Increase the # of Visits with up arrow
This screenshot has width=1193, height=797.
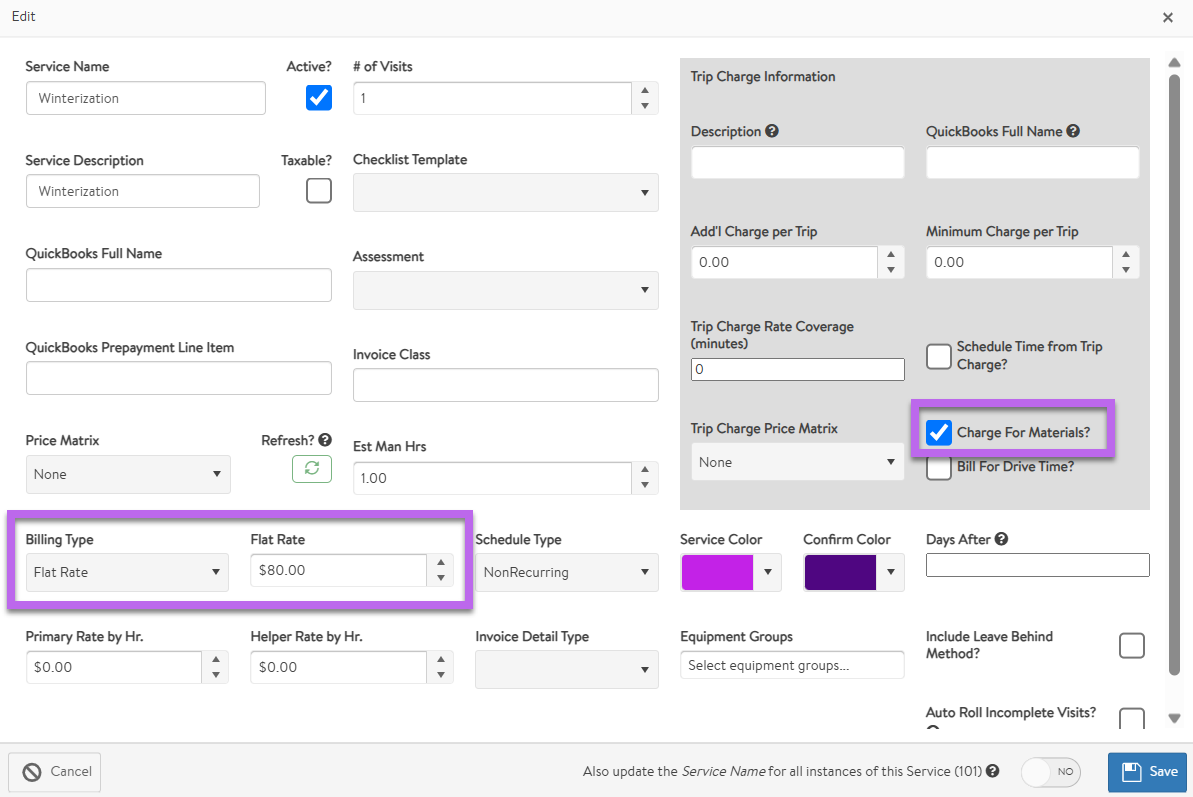pos(645,90)
